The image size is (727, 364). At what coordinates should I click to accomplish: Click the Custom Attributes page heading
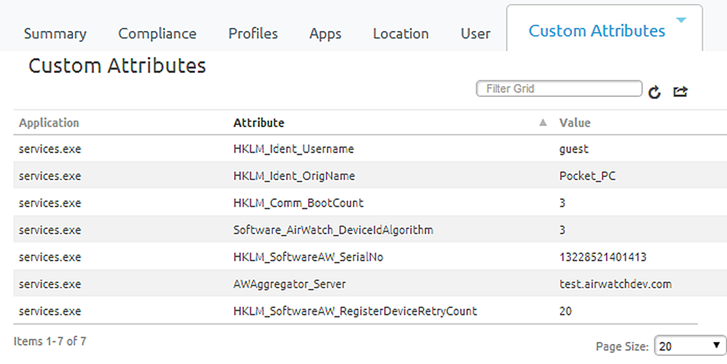coord(117,65)
